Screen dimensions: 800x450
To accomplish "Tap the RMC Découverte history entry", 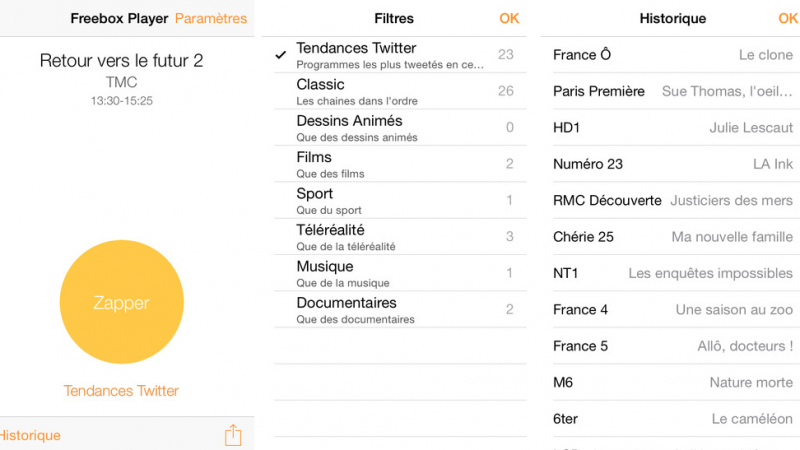I will point(672,200).
